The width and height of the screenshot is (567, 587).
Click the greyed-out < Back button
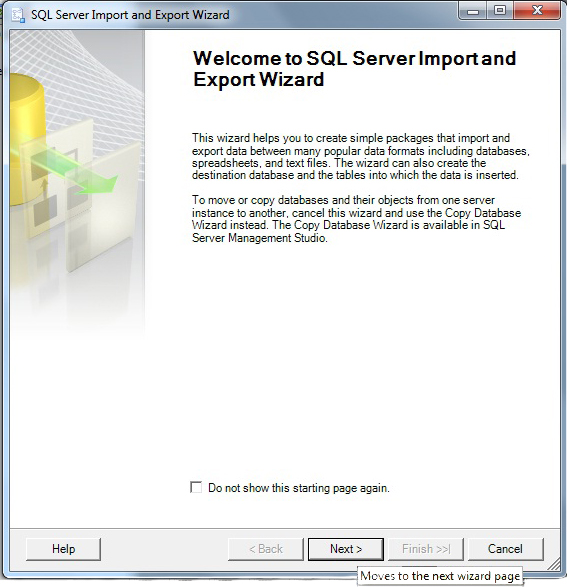(266, 549)
